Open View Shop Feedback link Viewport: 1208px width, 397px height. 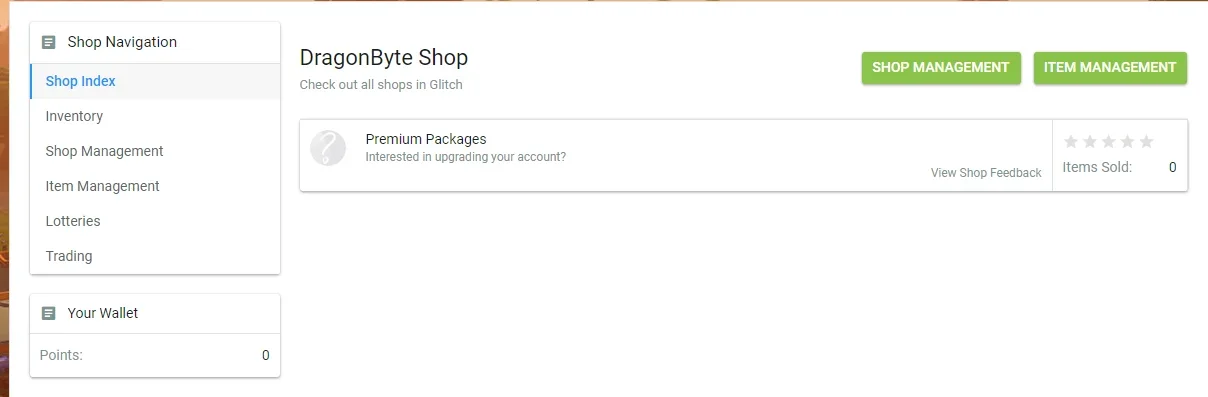coord(986,173)
